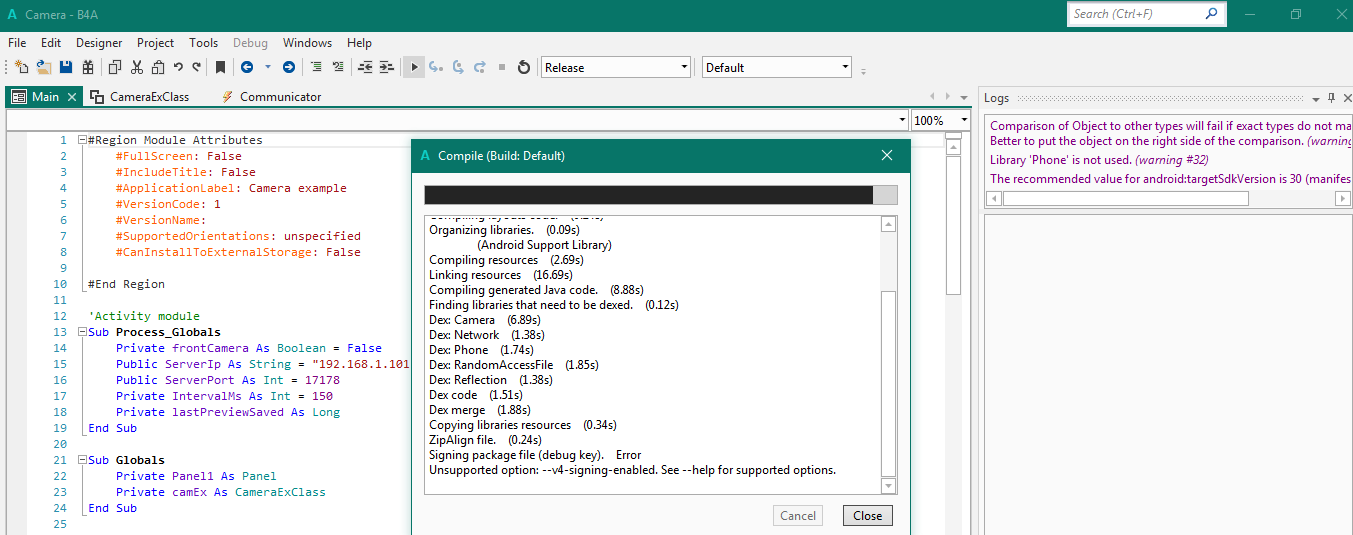Viewport: 1353px width, 535px height.
Task: Open the Default build configuration dropdown
Action: click(777, 67)
